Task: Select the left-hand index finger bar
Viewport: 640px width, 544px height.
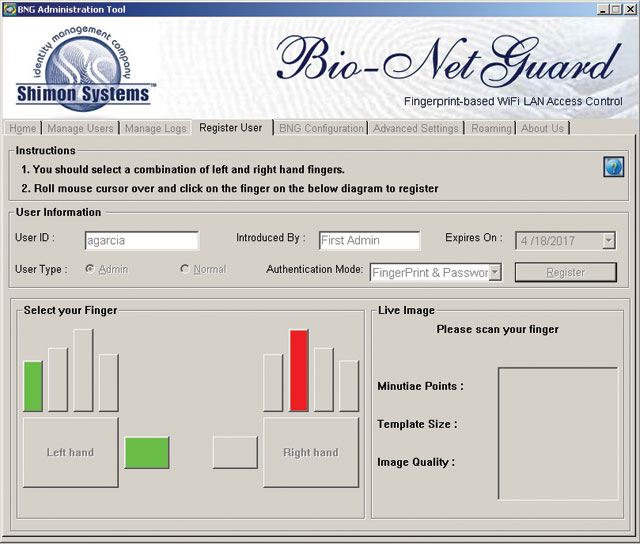Action: click(109, 382)
